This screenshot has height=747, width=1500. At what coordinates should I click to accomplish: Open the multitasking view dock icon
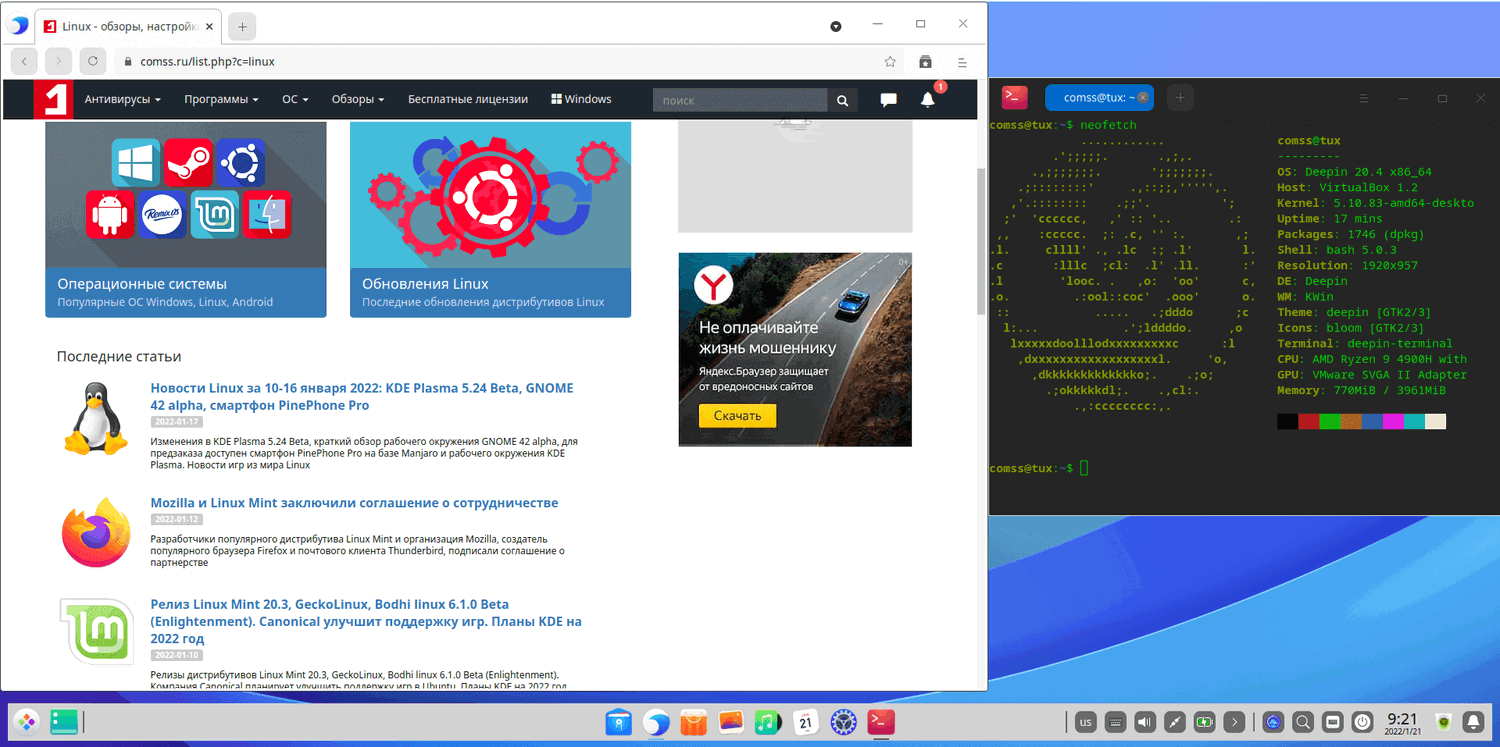pos(64,721)
